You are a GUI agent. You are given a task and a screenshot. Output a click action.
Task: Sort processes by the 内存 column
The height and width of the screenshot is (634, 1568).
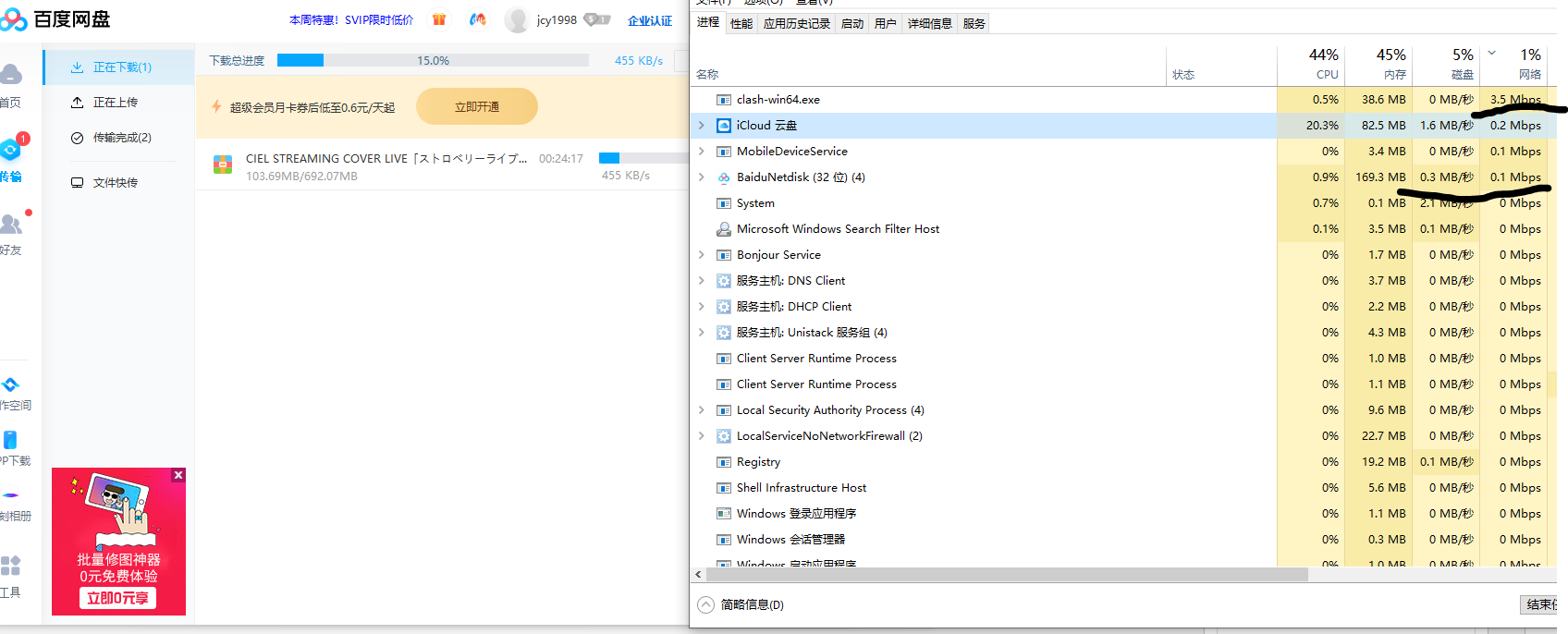click(1378, 65)
